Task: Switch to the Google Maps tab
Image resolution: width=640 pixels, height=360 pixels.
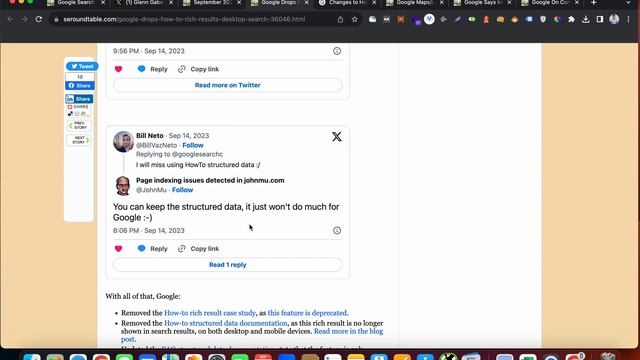Action: (x=415, y=3)
